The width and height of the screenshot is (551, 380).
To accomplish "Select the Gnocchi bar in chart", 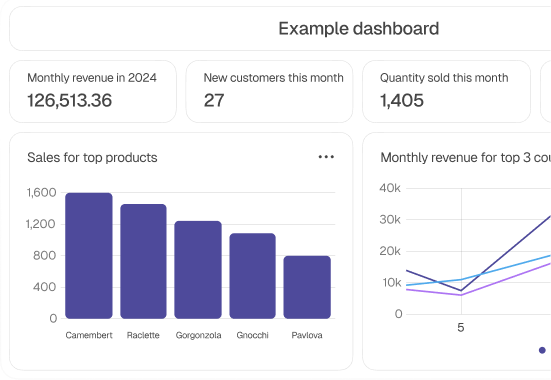I will pyautogui.click(x=253, y=276).
